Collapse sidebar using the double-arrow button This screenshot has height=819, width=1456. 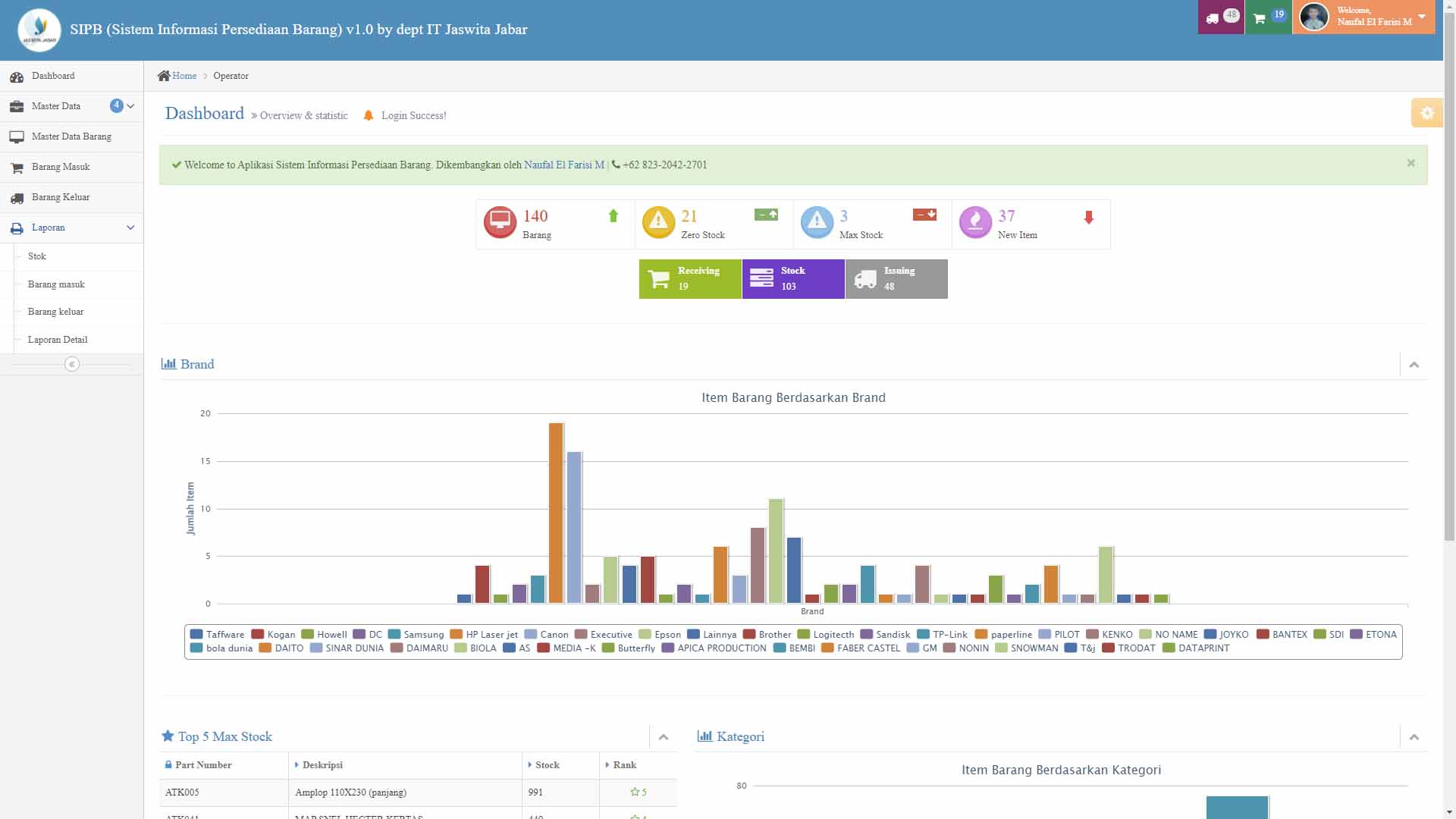[72, 365]
